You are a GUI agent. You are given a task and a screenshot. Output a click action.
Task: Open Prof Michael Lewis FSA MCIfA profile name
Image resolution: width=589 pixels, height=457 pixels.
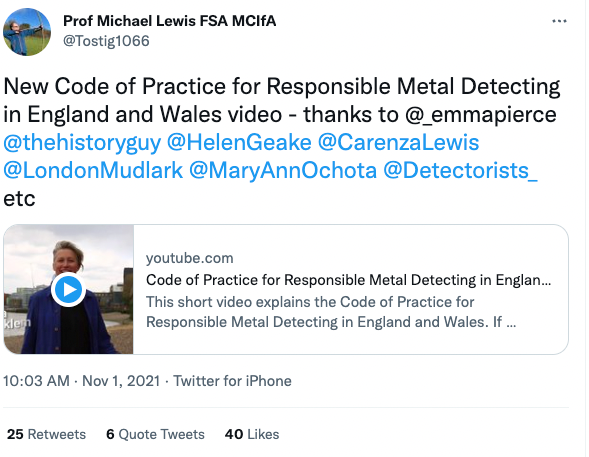click(169, 21)
